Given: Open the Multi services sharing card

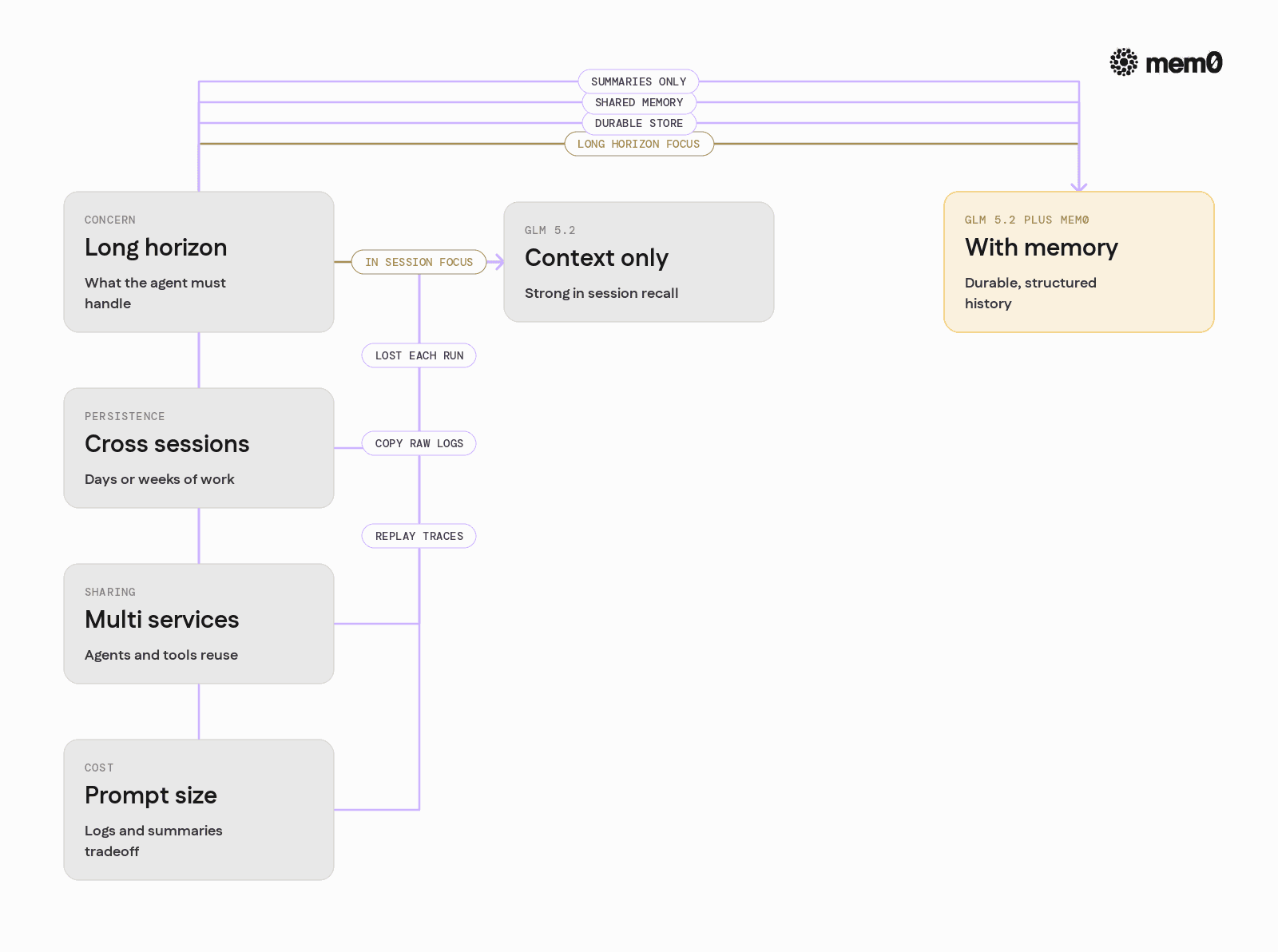Looking at the screenshot, I should (199, 624).
